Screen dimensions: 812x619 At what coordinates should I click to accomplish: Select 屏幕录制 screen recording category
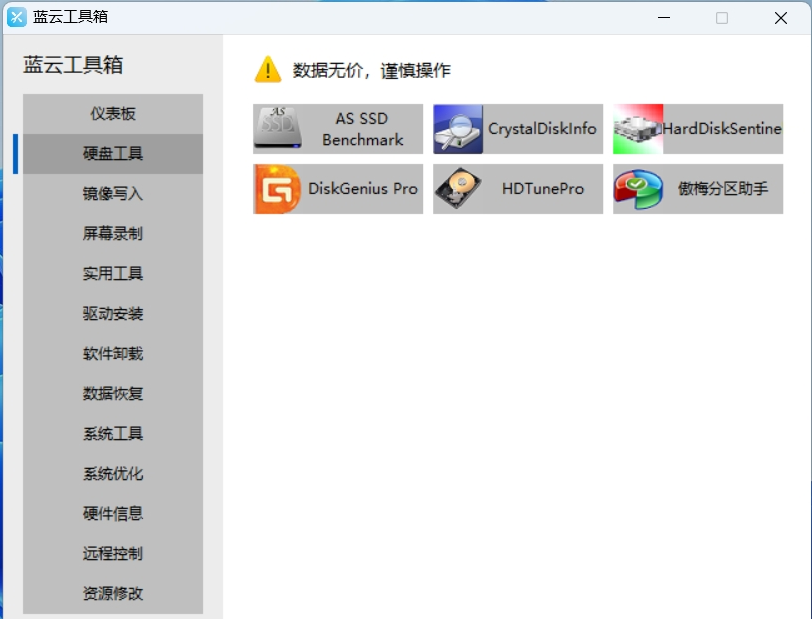click(111, 233)
